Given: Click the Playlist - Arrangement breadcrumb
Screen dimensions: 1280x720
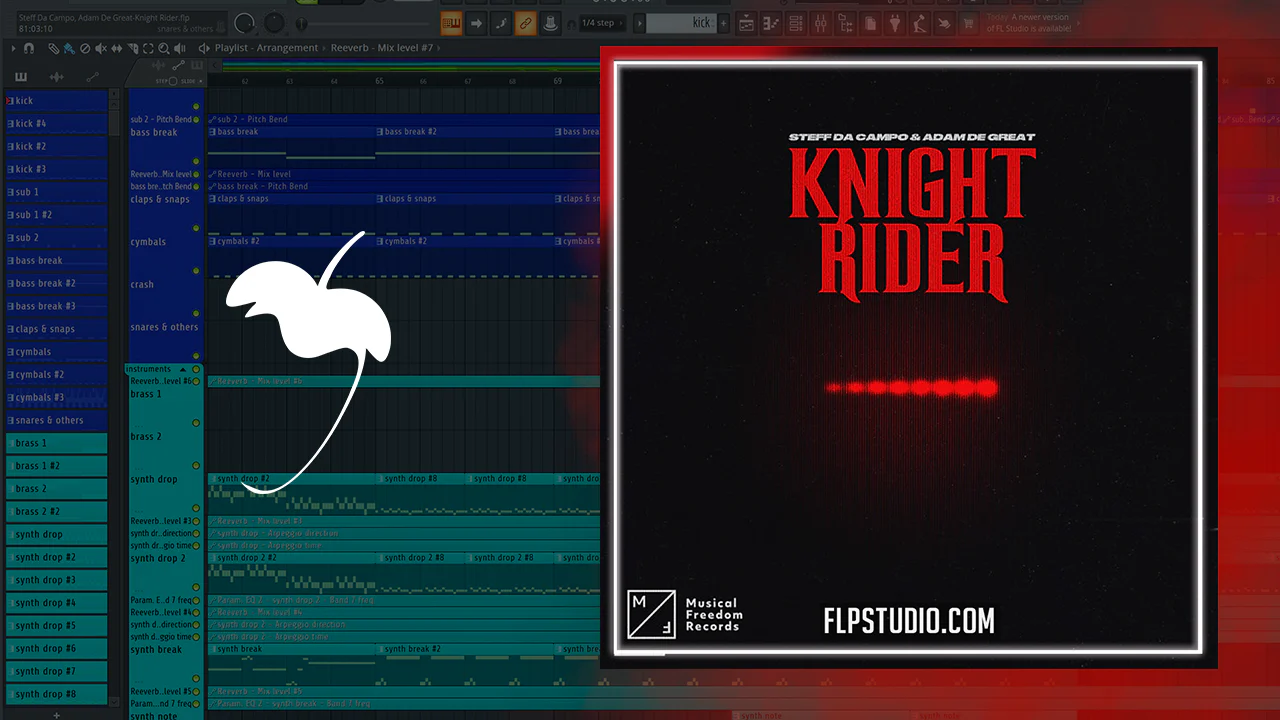Looking at the screenshot, I should tap(266, 48).
